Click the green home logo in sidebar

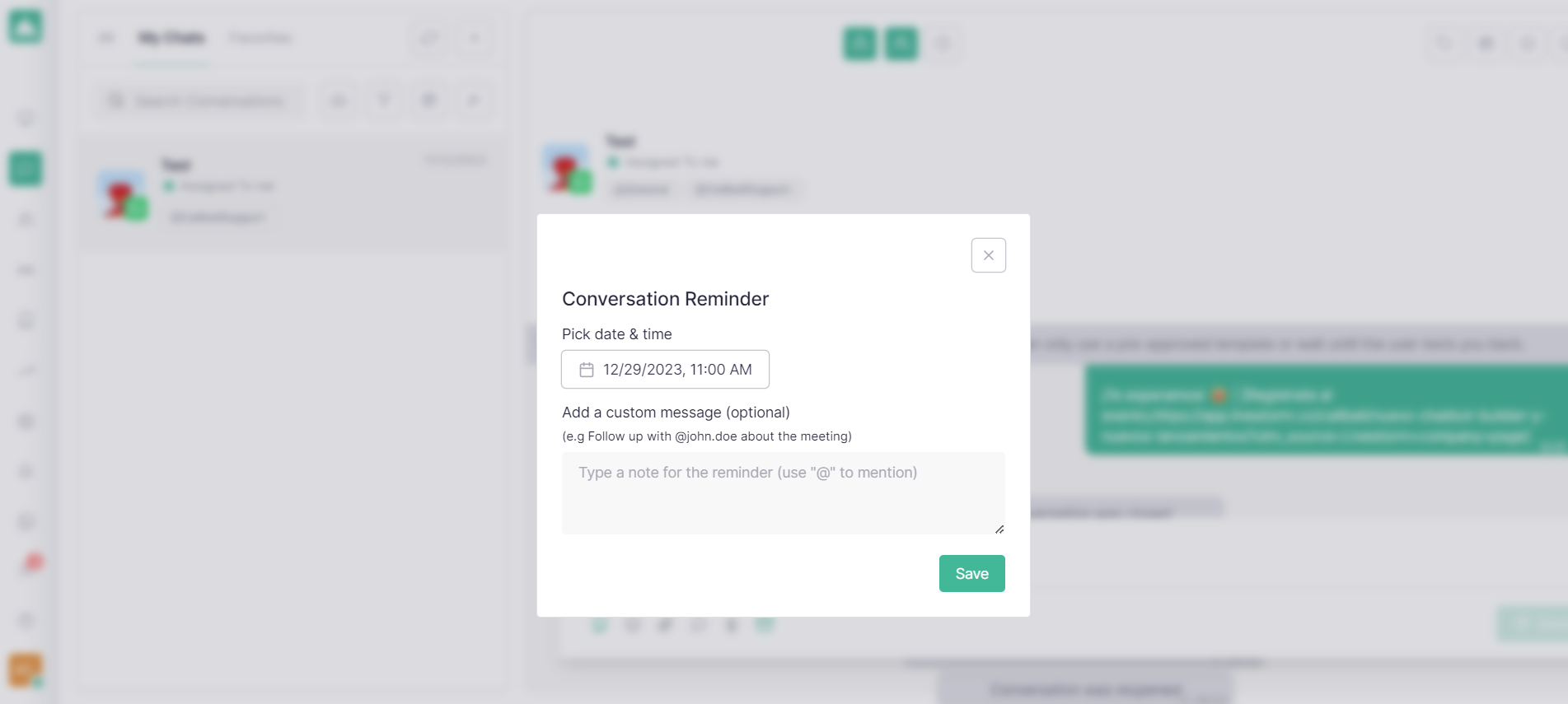[26, 27]
